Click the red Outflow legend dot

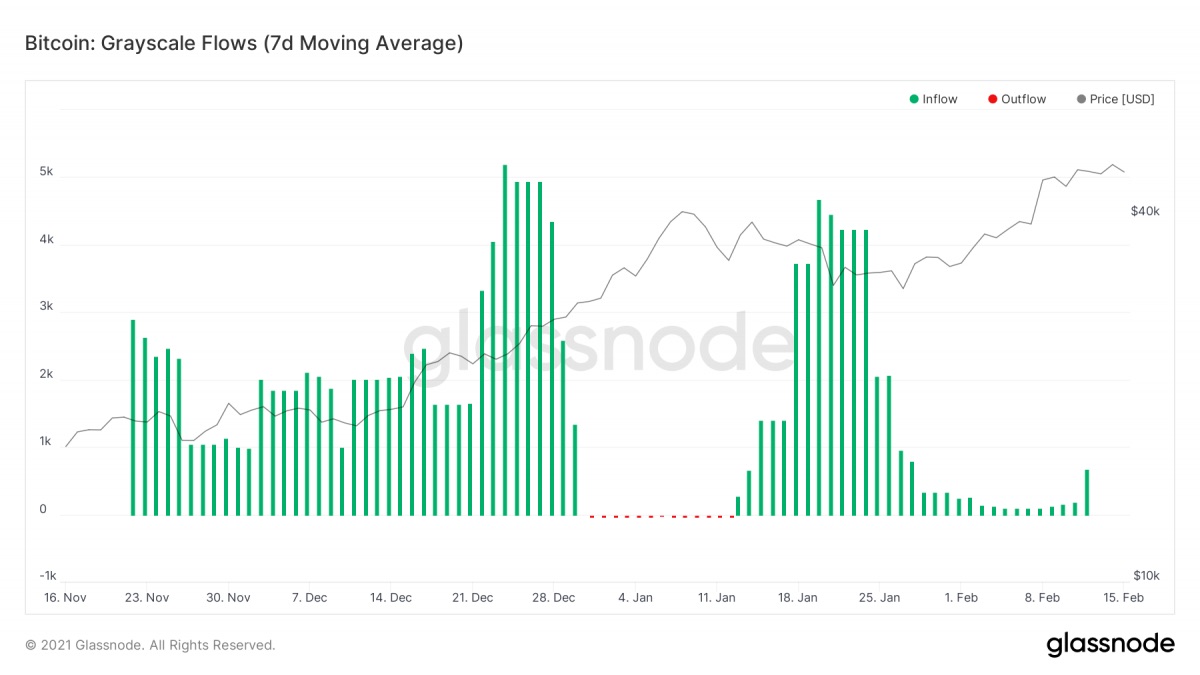tap(992, 99)
